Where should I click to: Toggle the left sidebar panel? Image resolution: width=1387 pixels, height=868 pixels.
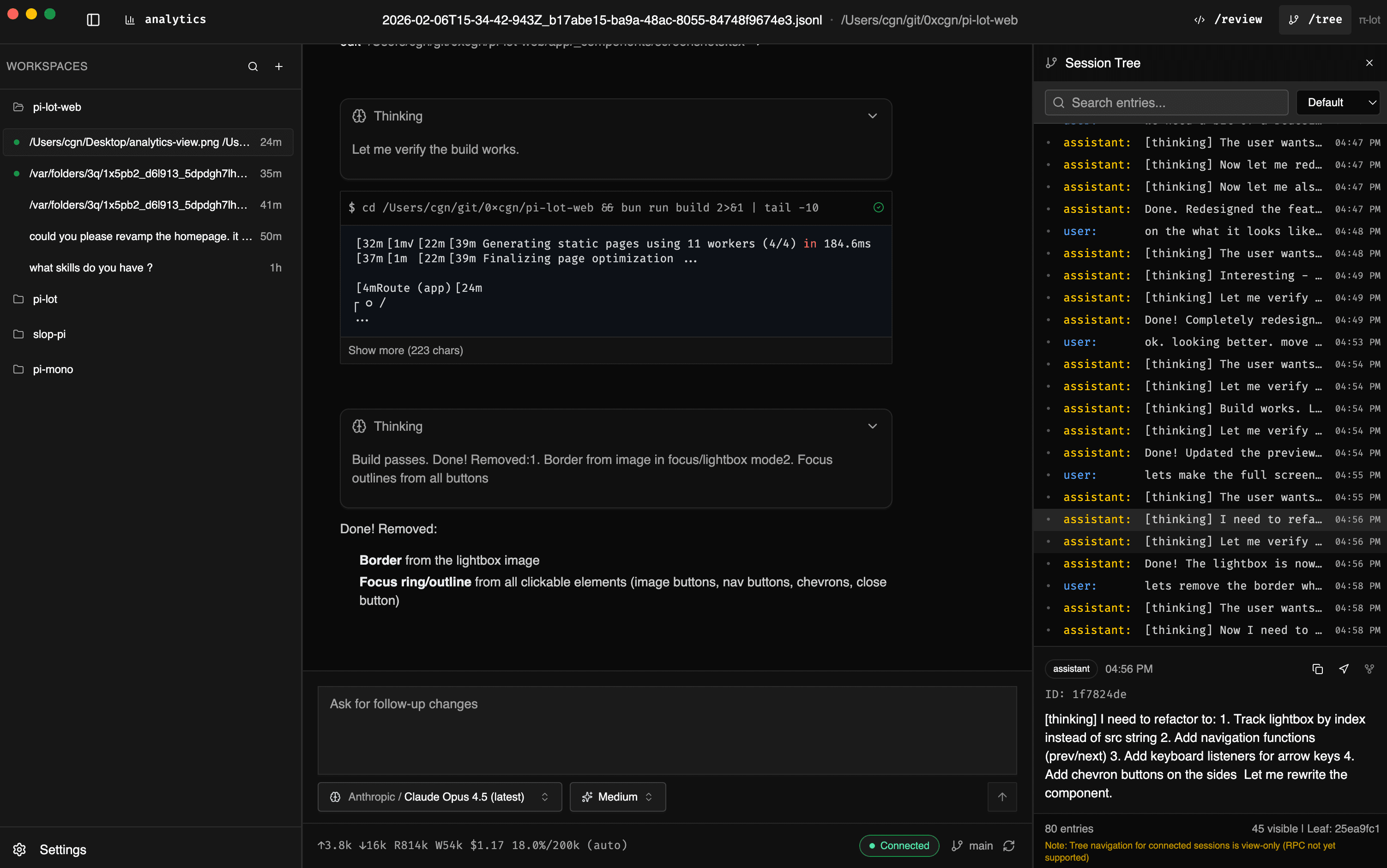(92, 19)
